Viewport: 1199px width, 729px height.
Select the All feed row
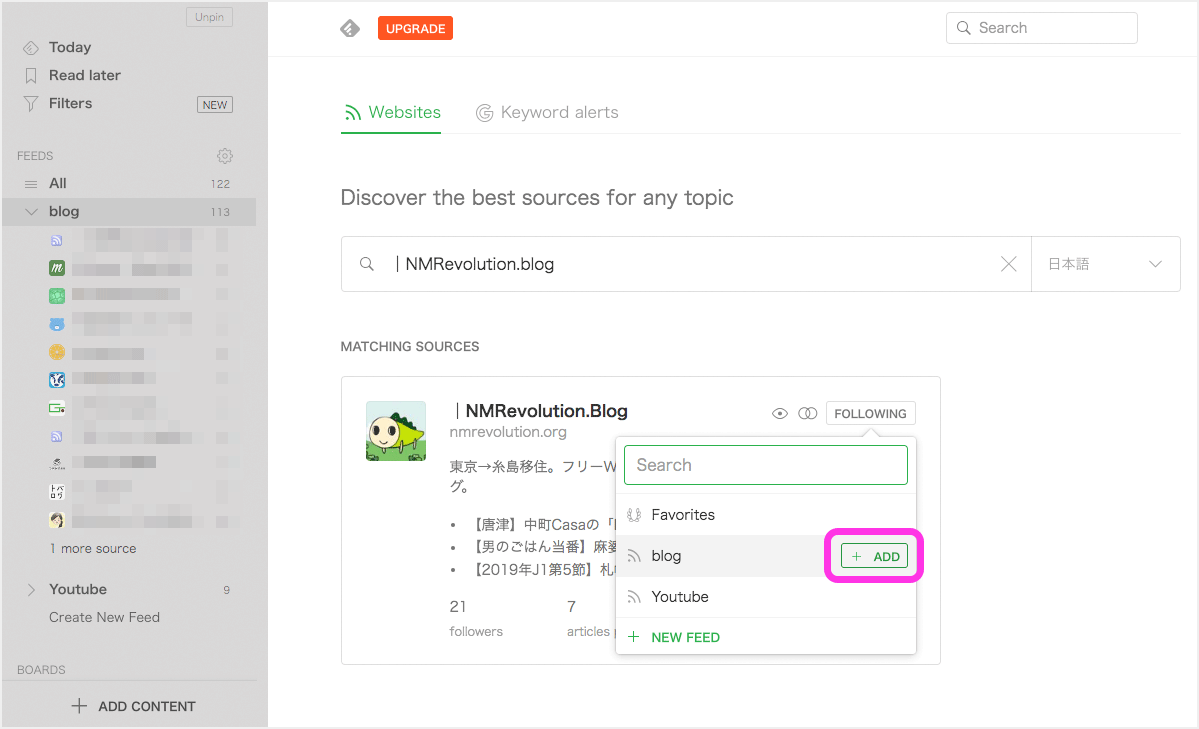[128, 184]
